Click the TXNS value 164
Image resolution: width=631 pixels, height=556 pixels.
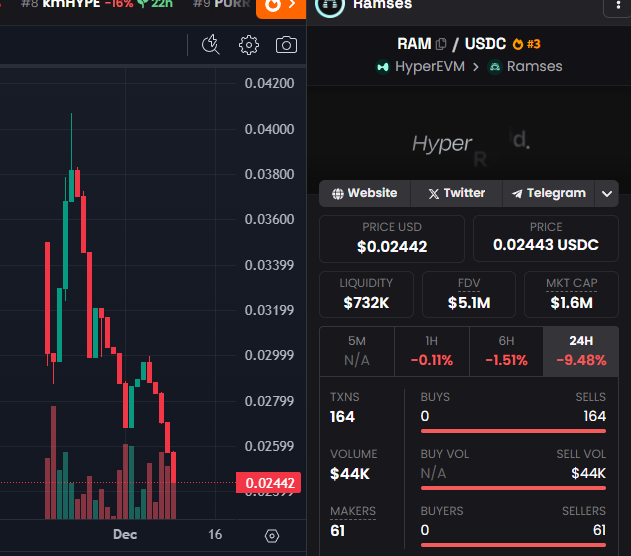(x=342, y=417)
